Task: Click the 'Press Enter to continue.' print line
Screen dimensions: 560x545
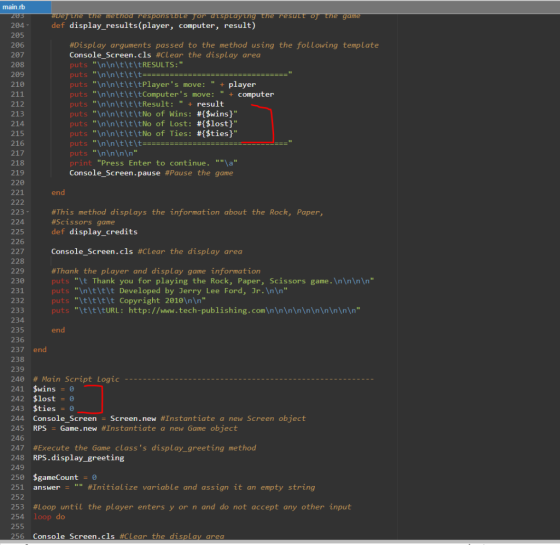Action: coord(153,163)
